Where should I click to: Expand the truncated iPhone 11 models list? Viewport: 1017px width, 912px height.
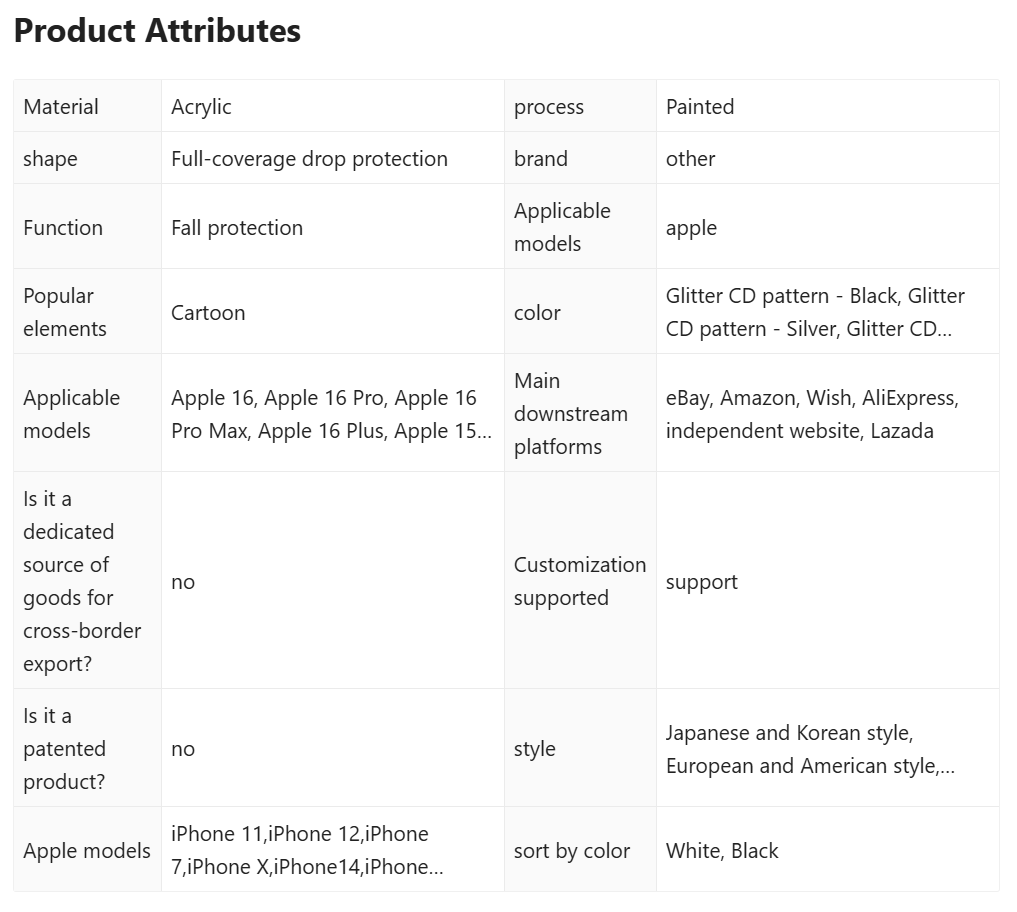pos(307,850)
